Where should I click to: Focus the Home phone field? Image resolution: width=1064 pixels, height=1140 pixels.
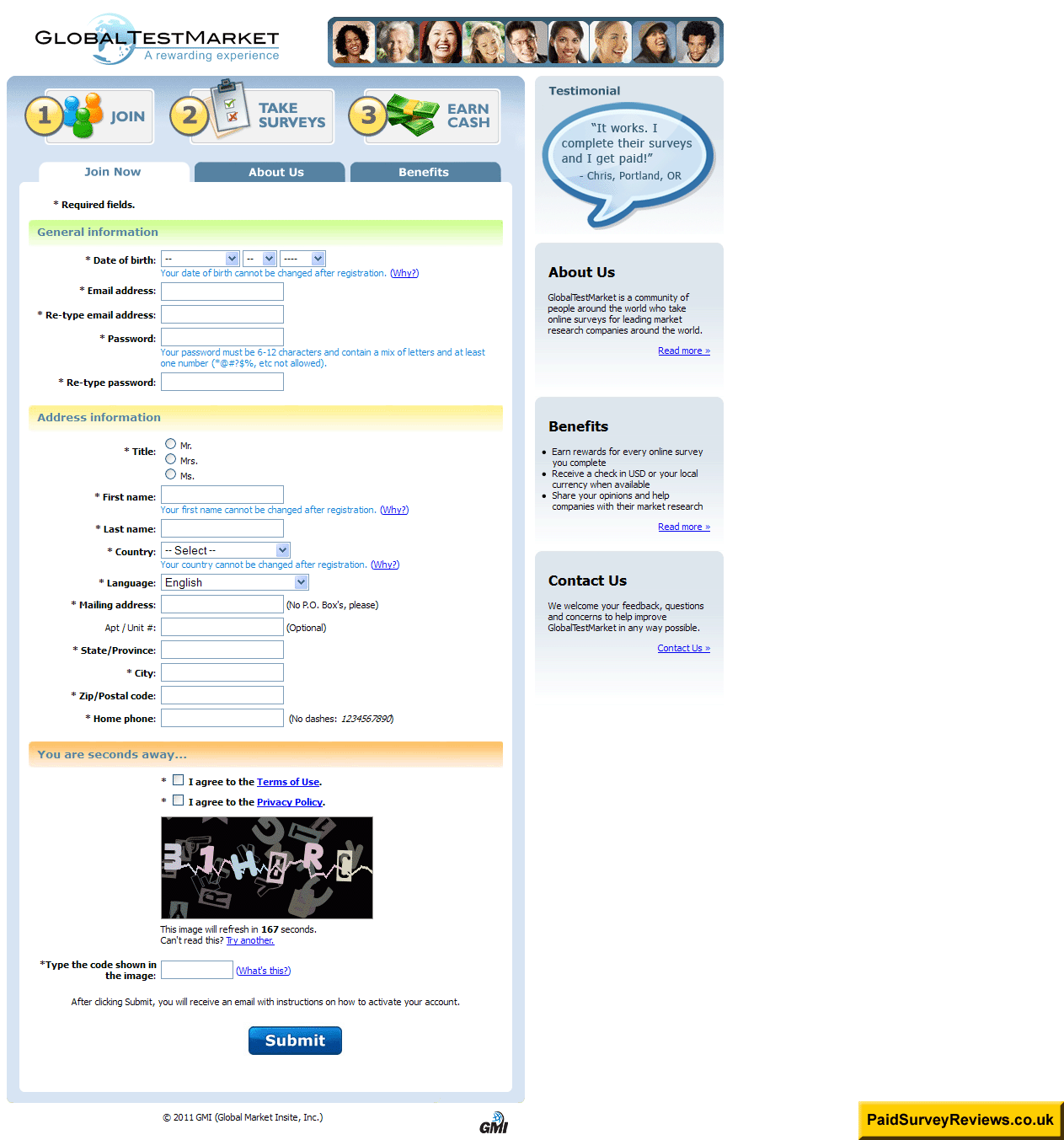222,718
